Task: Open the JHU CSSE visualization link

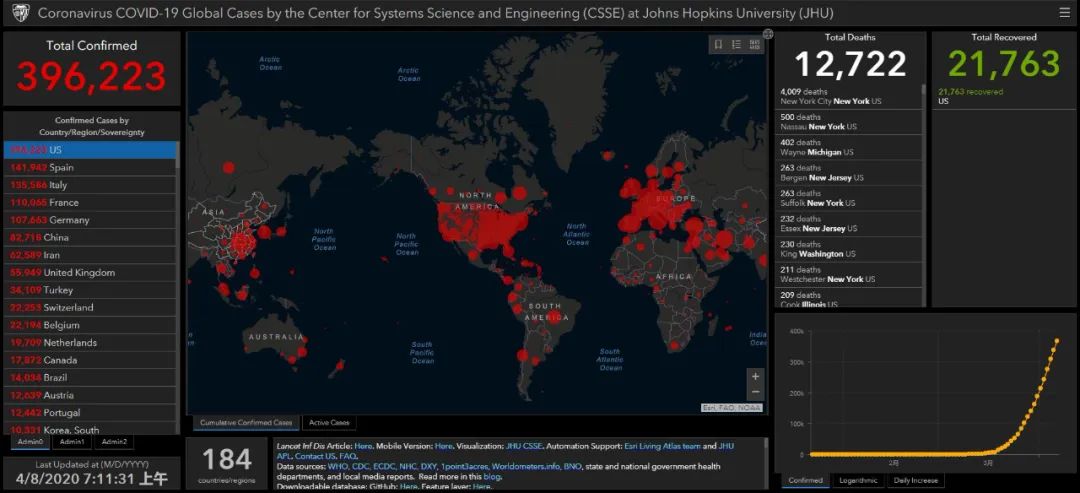Action: [524, 446]
